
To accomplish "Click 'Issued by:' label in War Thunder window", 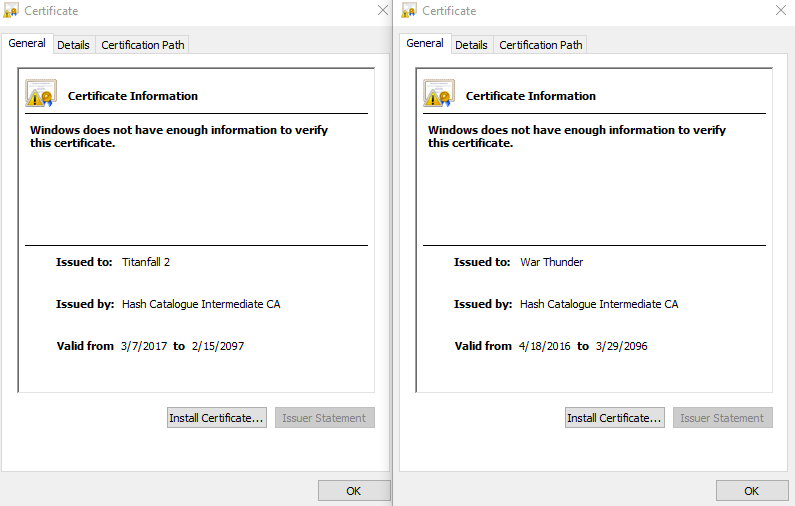I will pyautogui.click(x=483, y=304).
